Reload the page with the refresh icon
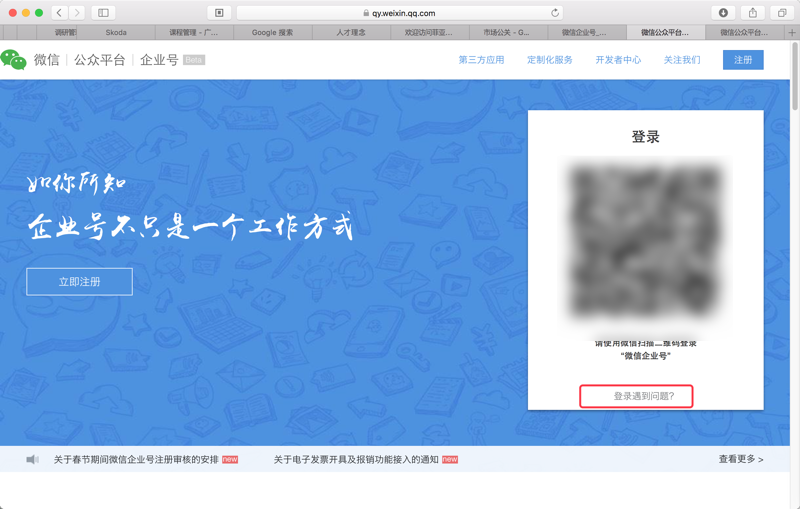 coord(555,13)
